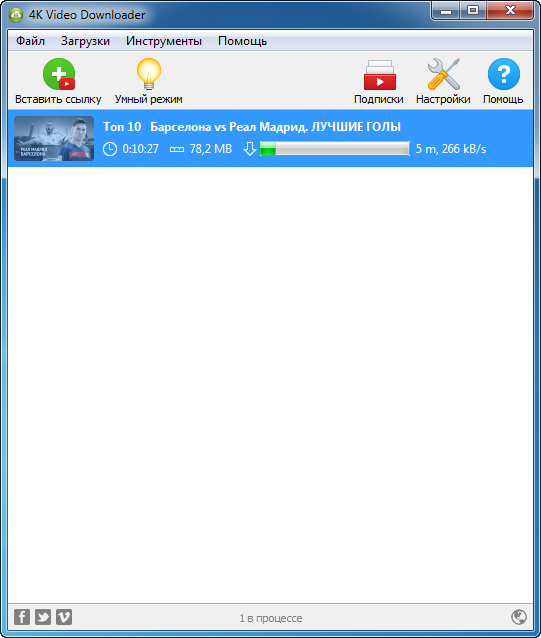Click the duration text 0:10:27

(x=141, y=149)
